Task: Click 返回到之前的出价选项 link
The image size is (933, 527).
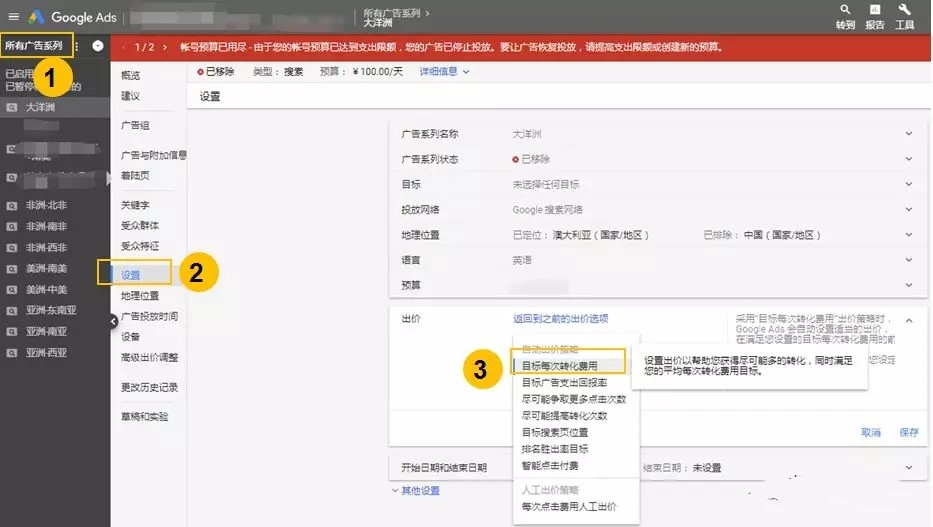Action: [560, 319]
